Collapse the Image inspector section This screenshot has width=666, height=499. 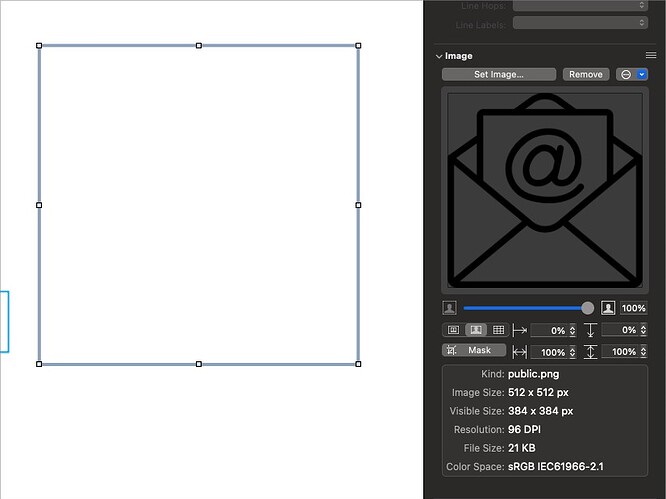coord(439,56)
